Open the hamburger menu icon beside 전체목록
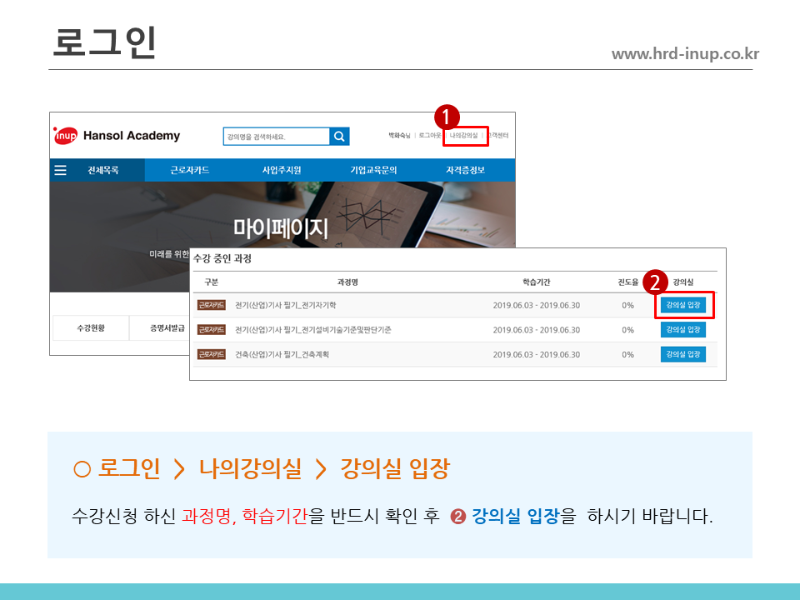The image size is (800, 600). coord(60,170)
